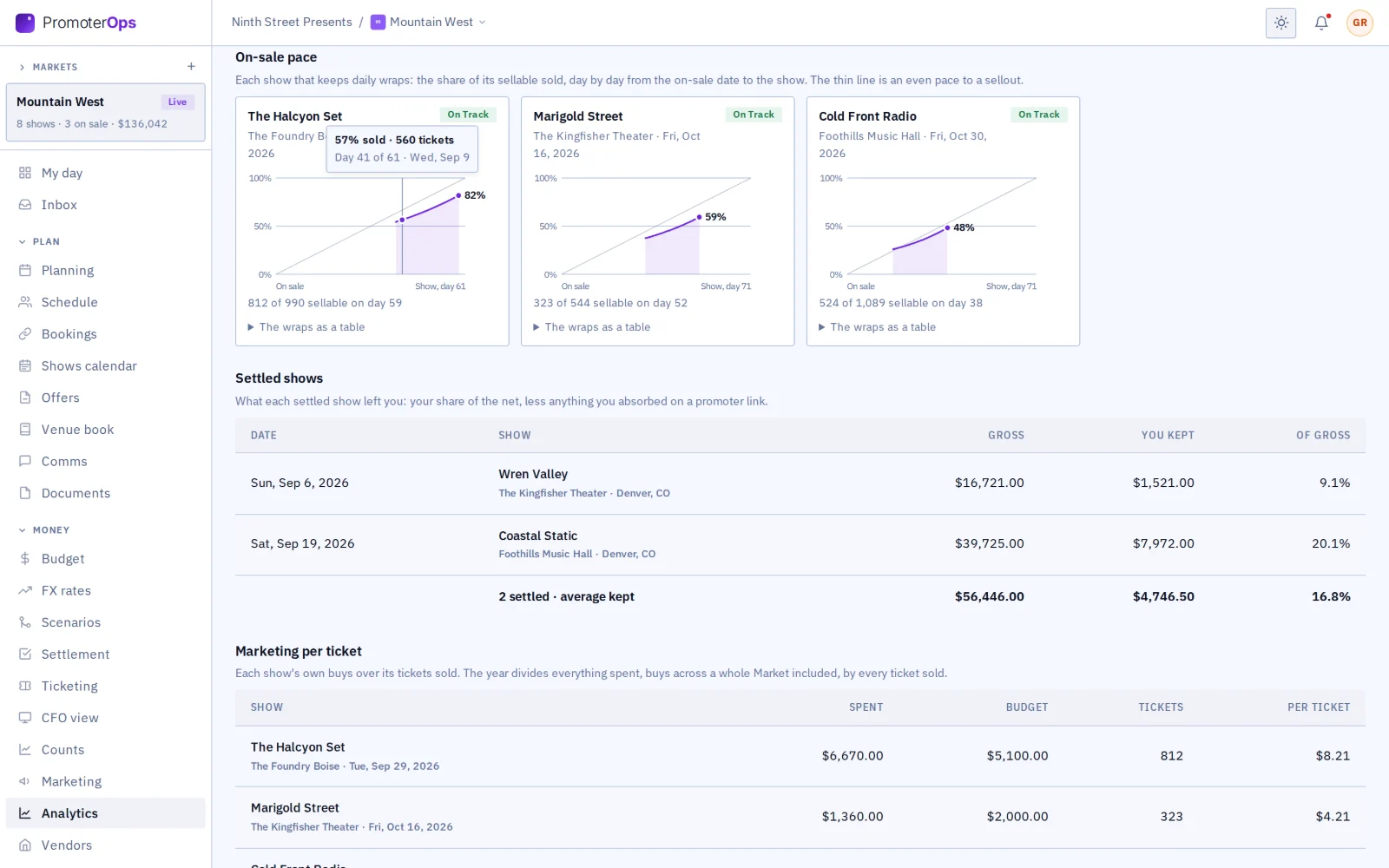Click the CFO view monitor icon
The height and width of the screenshot is (868, 1389).
pos(25,718)
